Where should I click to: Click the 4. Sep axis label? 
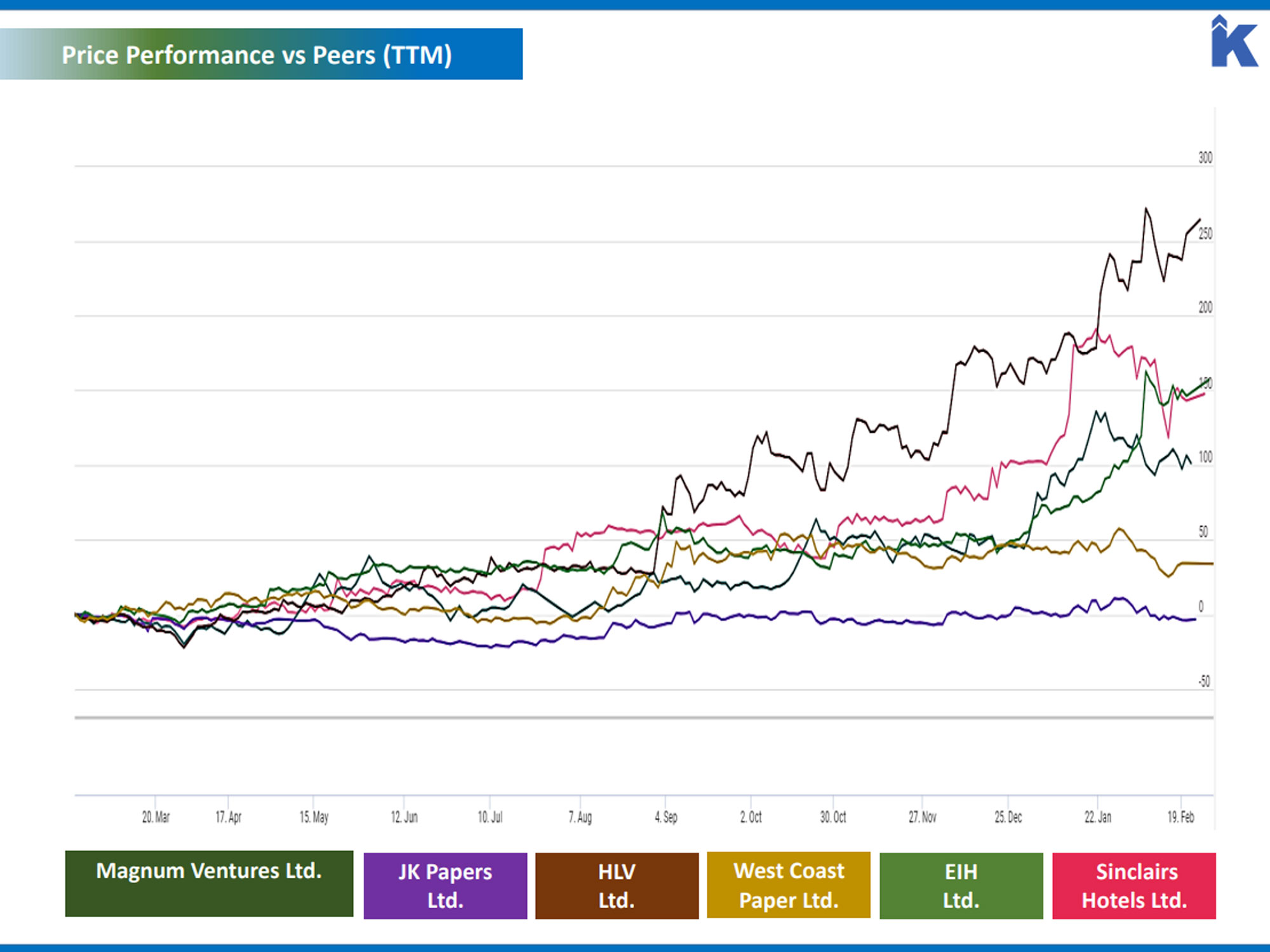pos(666,817)
